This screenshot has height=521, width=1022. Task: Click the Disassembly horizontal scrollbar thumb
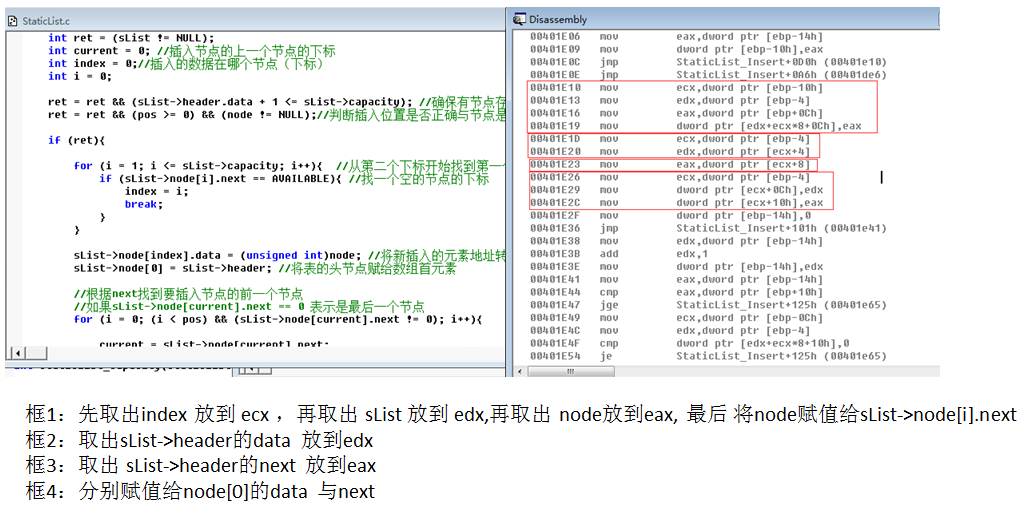pos(570,371)
